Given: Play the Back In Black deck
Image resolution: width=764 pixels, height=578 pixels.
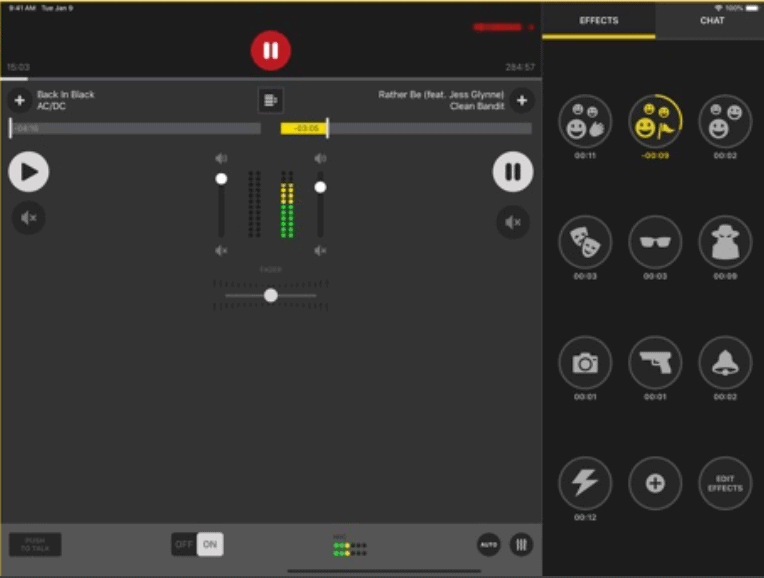Looking at the screenshot, I should [29, 172].
